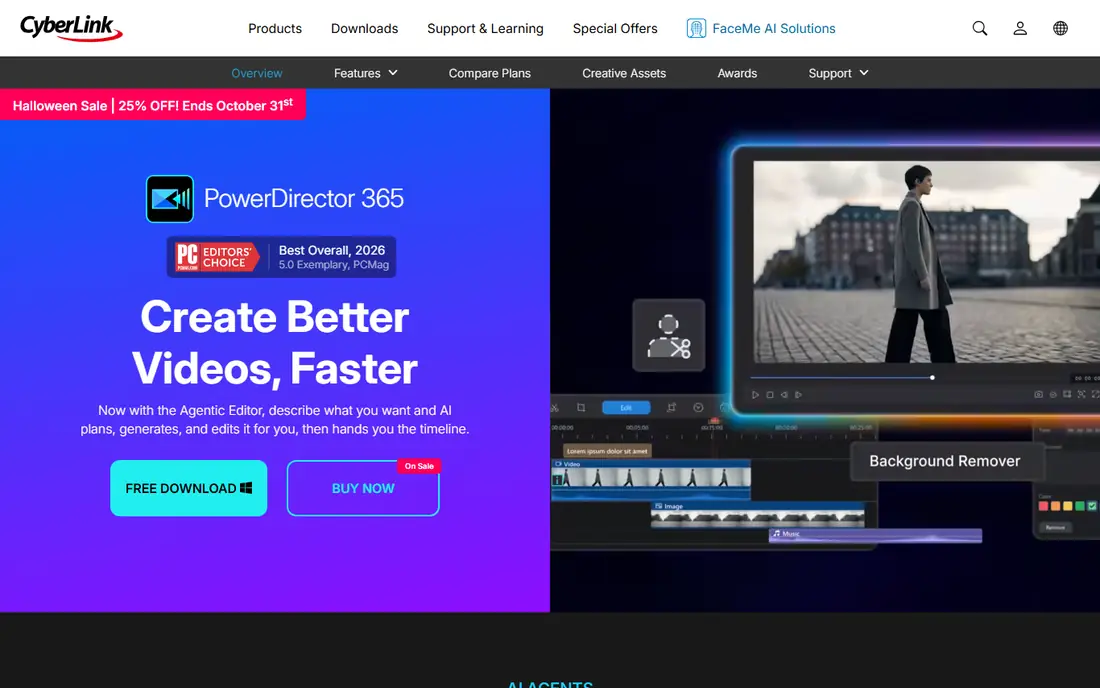This screenshot has height=688, width=1100.
Task: Click the red timeline playhead marker
Action: [x=714, y=421]
